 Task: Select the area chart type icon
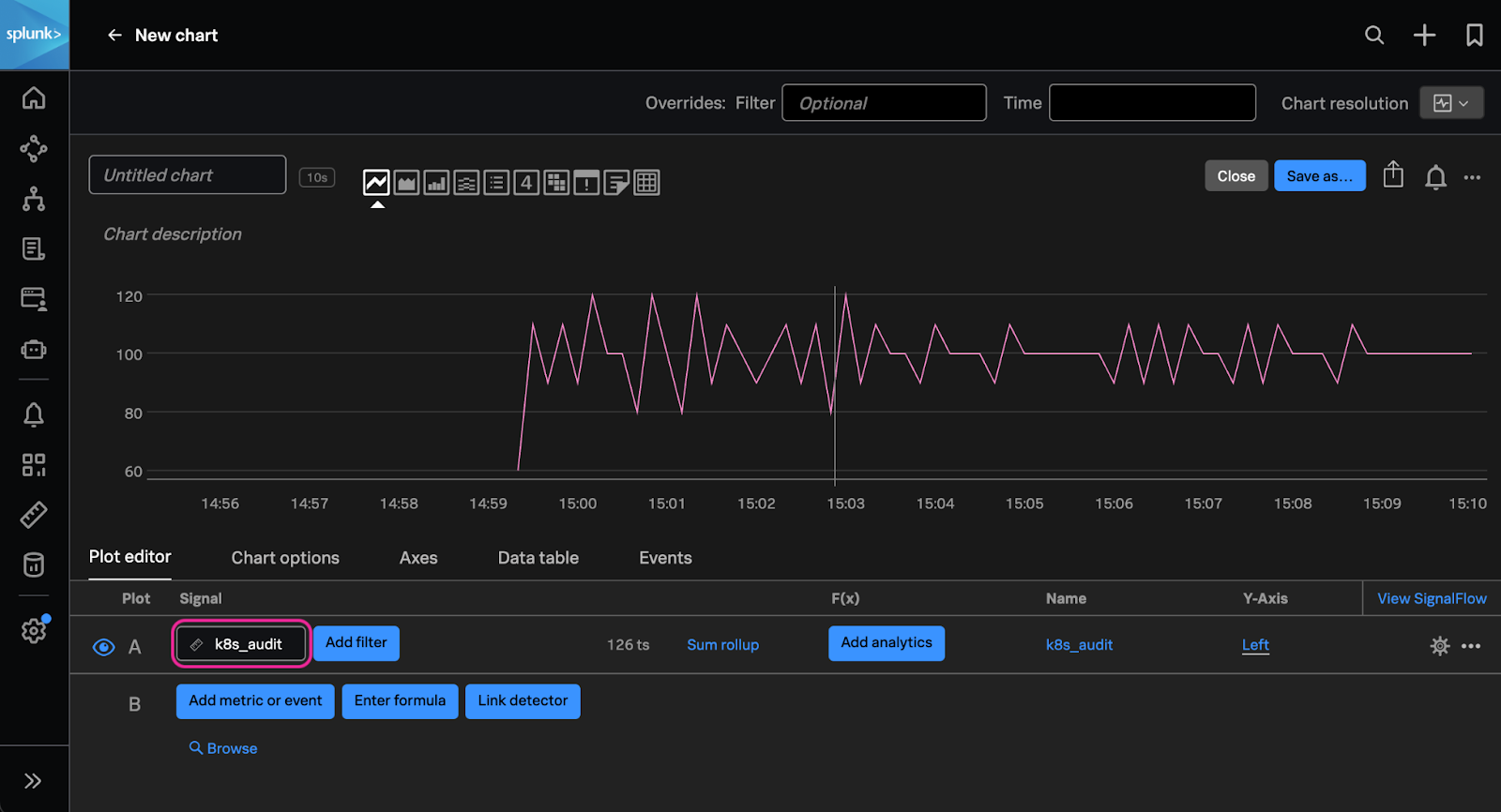[x=406, y=183]
